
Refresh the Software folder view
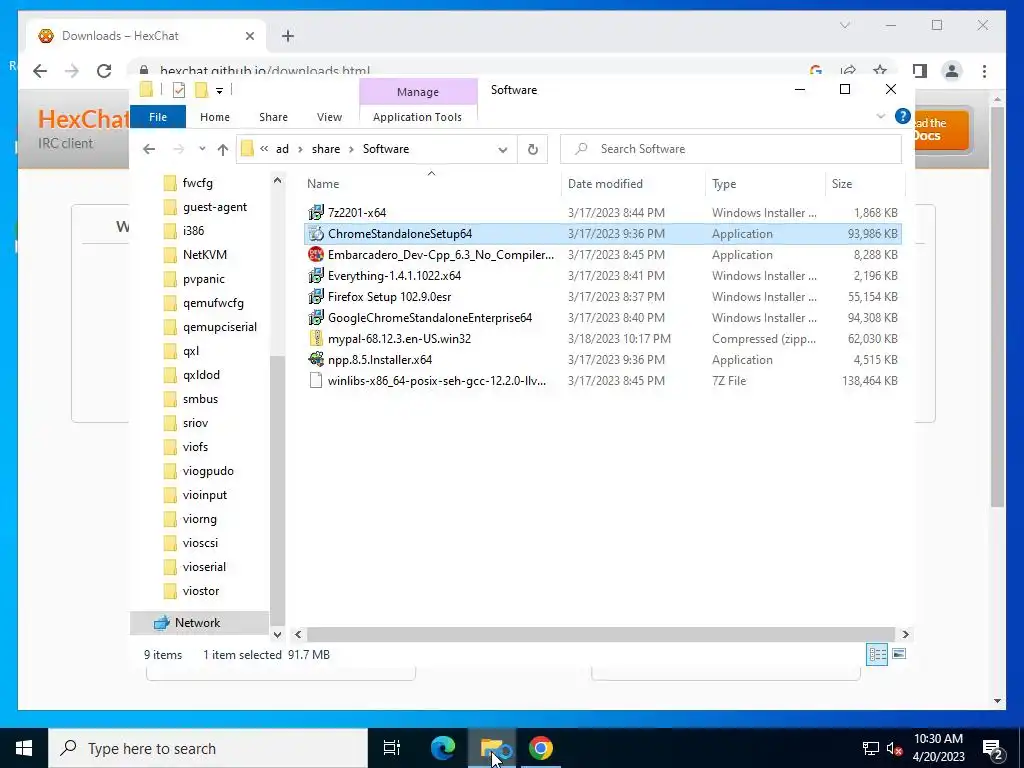533,149
